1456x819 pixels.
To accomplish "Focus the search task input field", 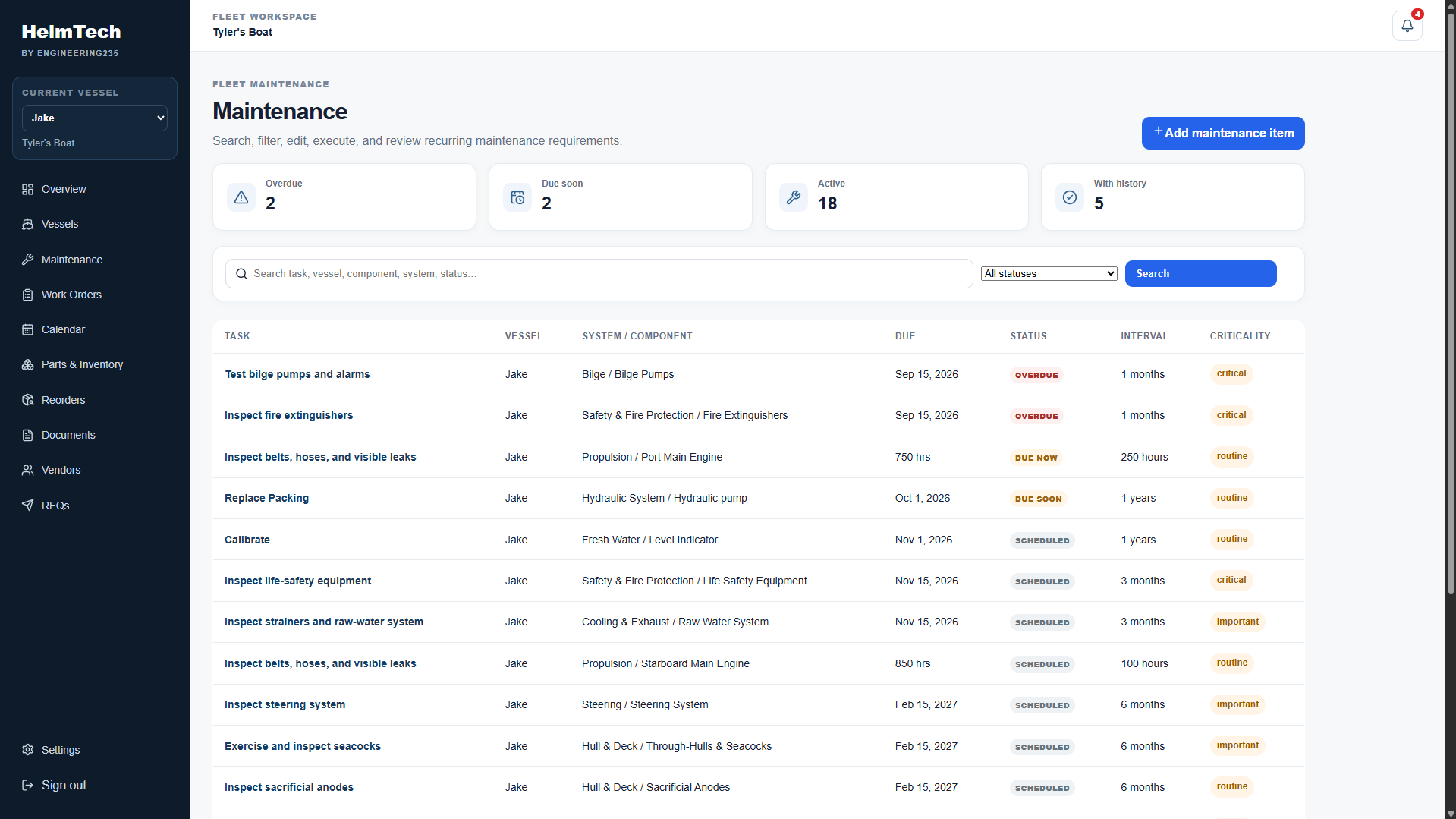I will [599, 274].
